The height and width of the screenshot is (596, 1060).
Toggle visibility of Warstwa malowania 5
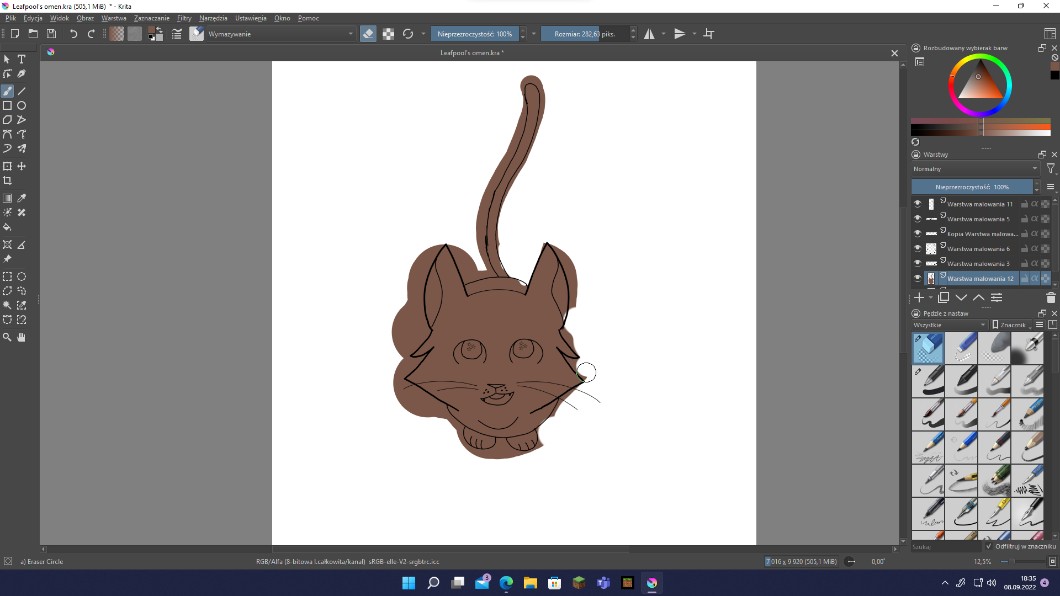pyautogui.click(x=918, y=218)
